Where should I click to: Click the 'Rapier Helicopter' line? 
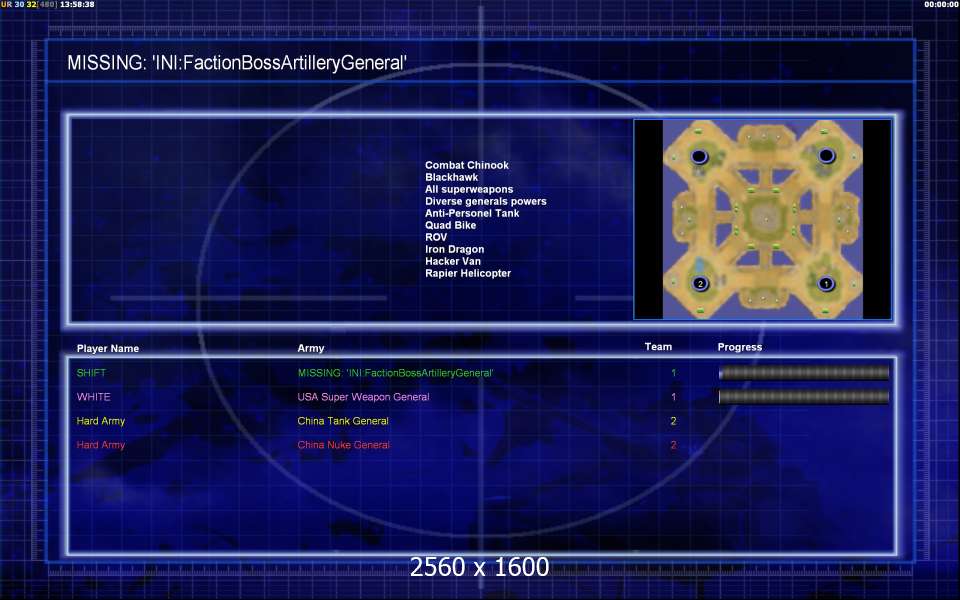[468, 273]
